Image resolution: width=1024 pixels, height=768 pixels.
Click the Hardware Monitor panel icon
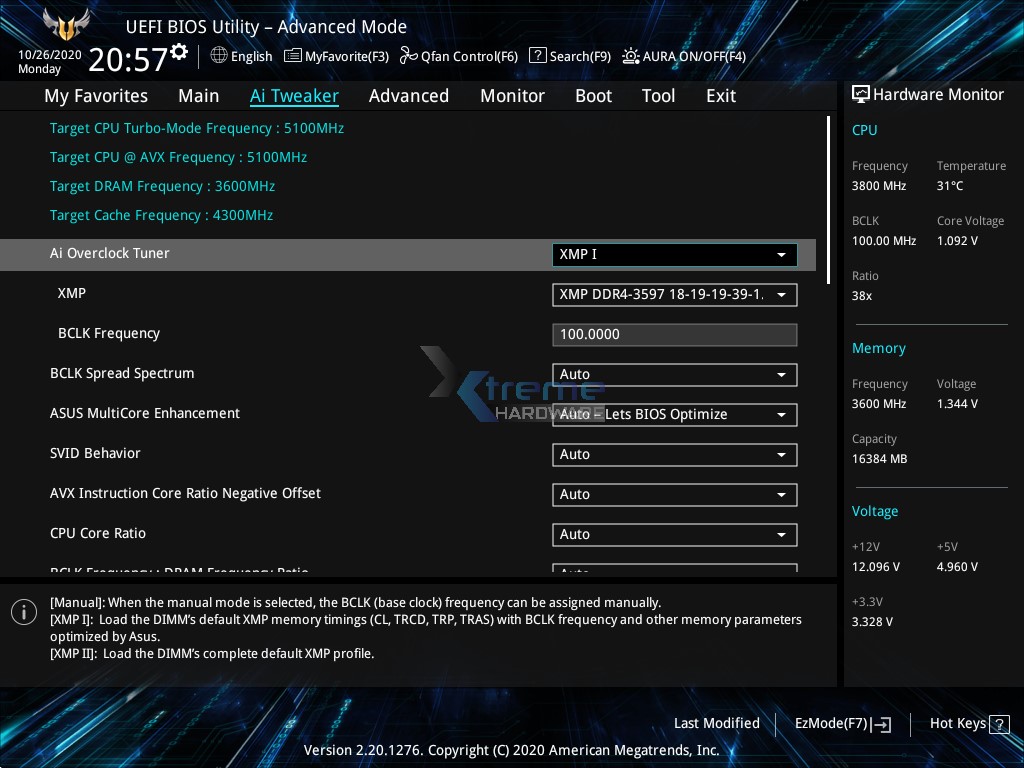(x=861, y=94)
